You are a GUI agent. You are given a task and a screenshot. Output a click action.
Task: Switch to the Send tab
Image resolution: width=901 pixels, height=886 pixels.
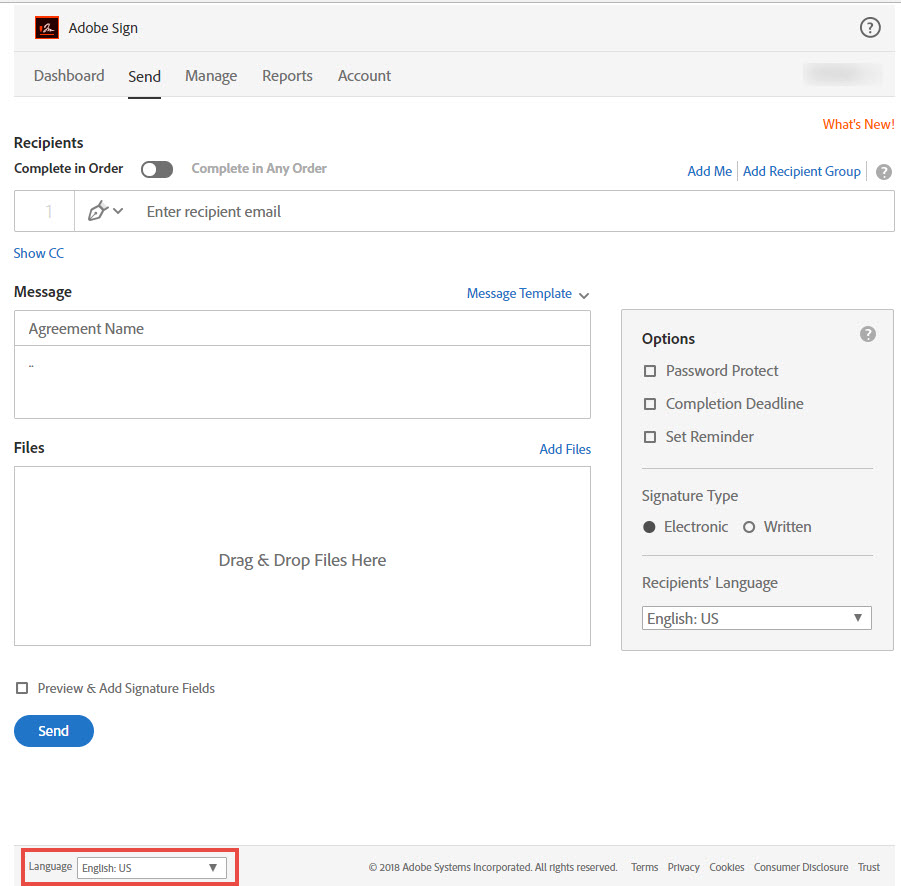tap(144, 76)
